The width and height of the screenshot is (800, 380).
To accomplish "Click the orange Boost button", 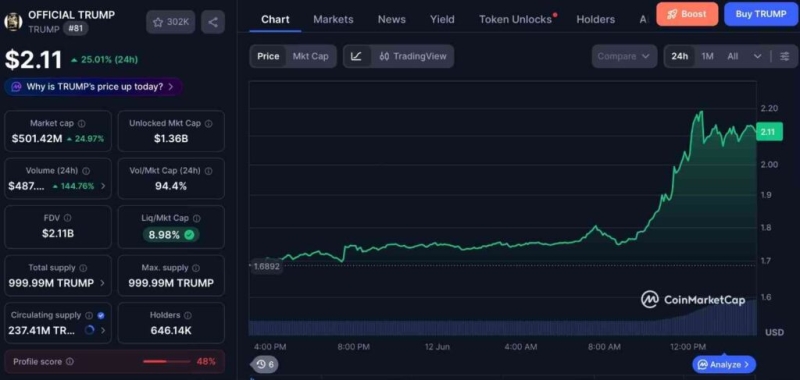I will pos(687,14).
